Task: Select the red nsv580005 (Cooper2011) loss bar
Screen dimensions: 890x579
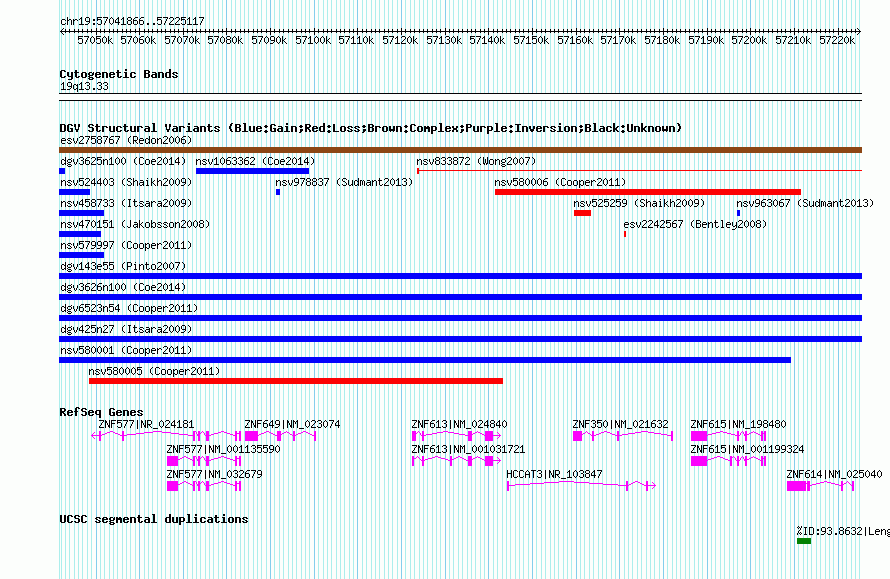Action: coord(296,381)
